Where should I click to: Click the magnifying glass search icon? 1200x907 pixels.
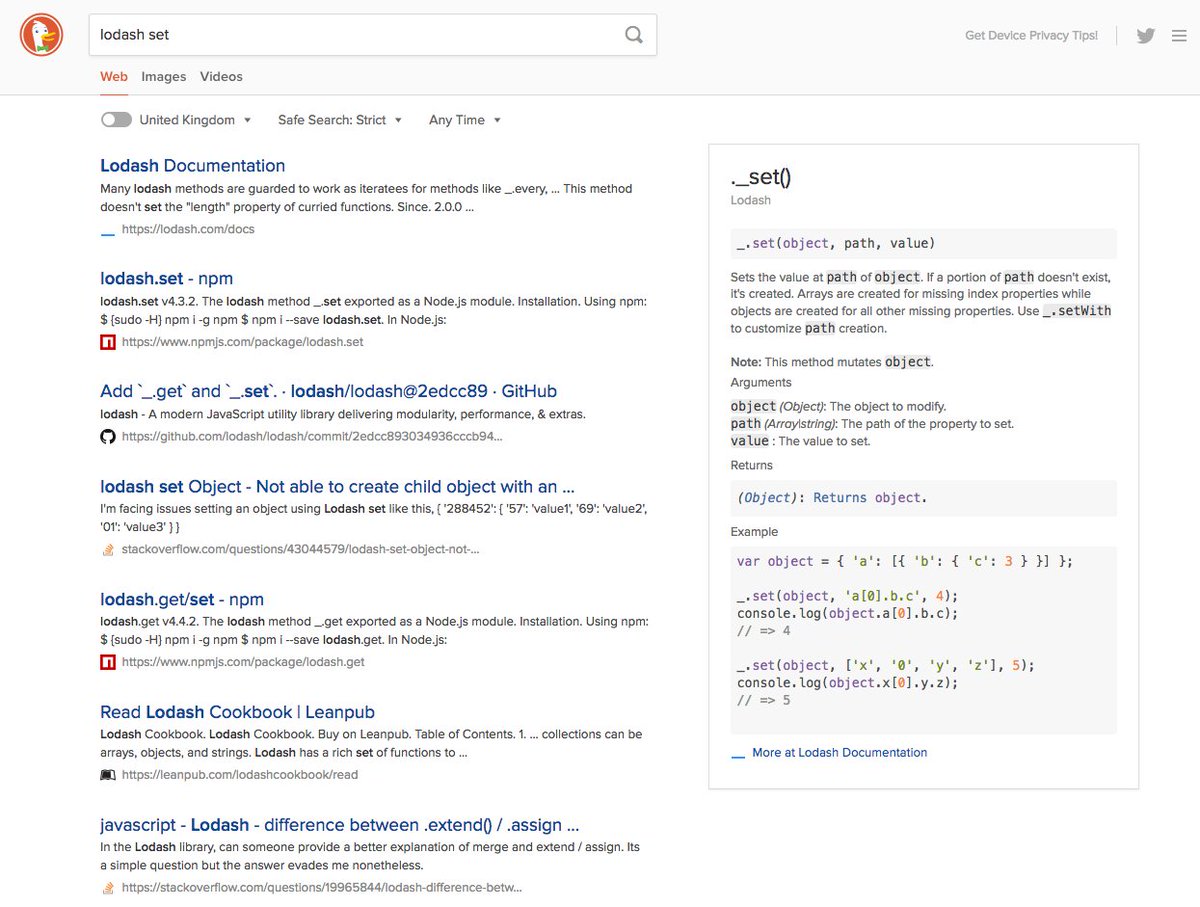point(634,35)
